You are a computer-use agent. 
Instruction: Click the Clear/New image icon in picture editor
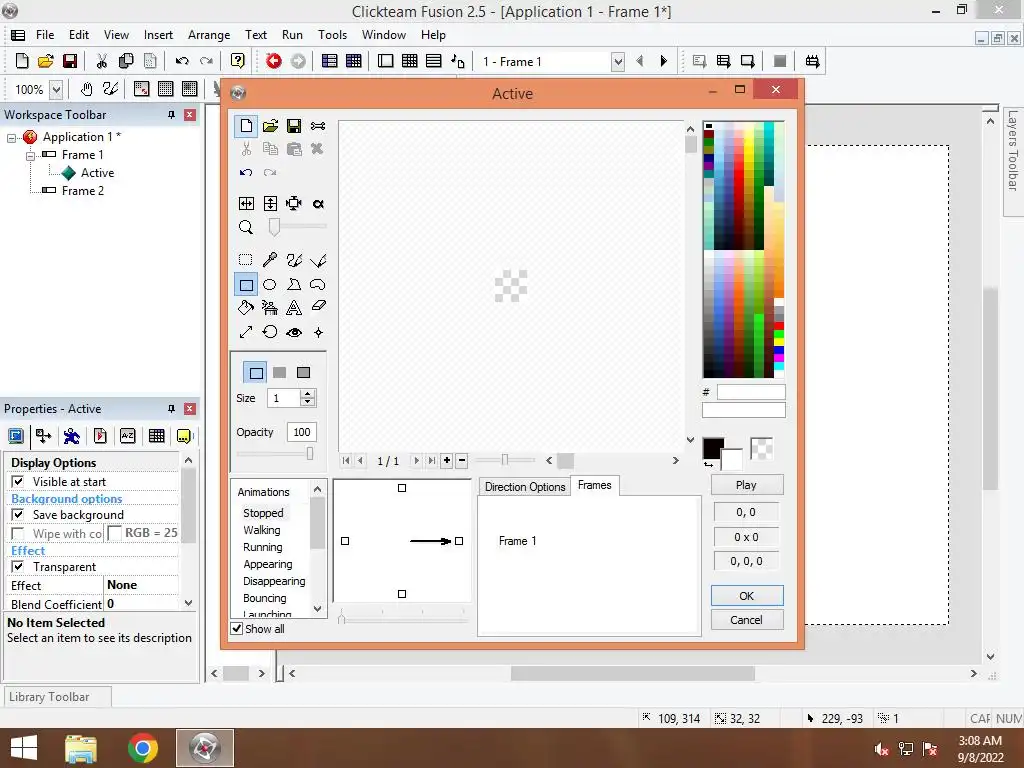click(246, 125)
